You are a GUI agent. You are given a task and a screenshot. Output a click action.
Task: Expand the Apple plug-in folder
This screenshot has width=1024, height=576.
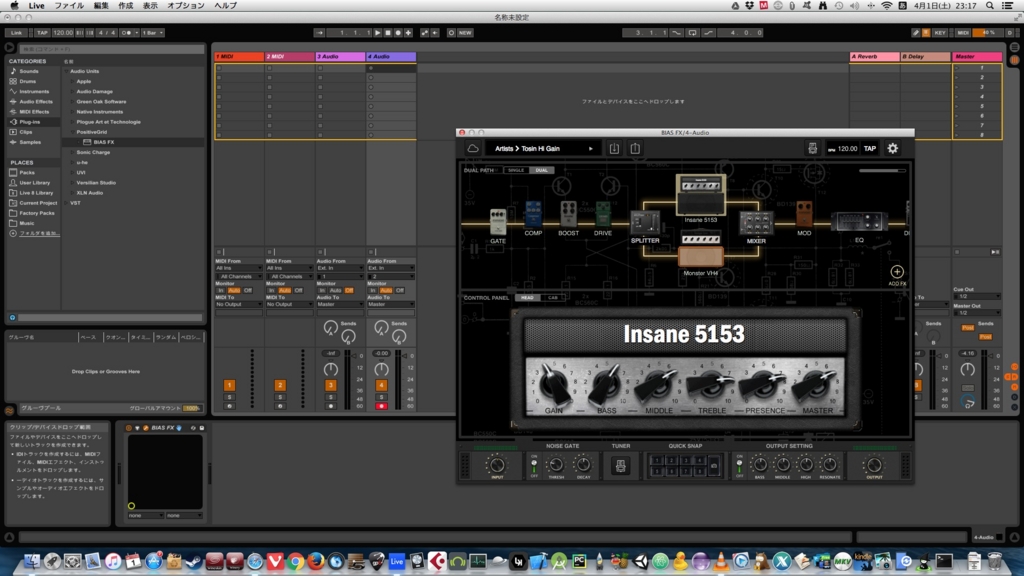click(72, 82)
